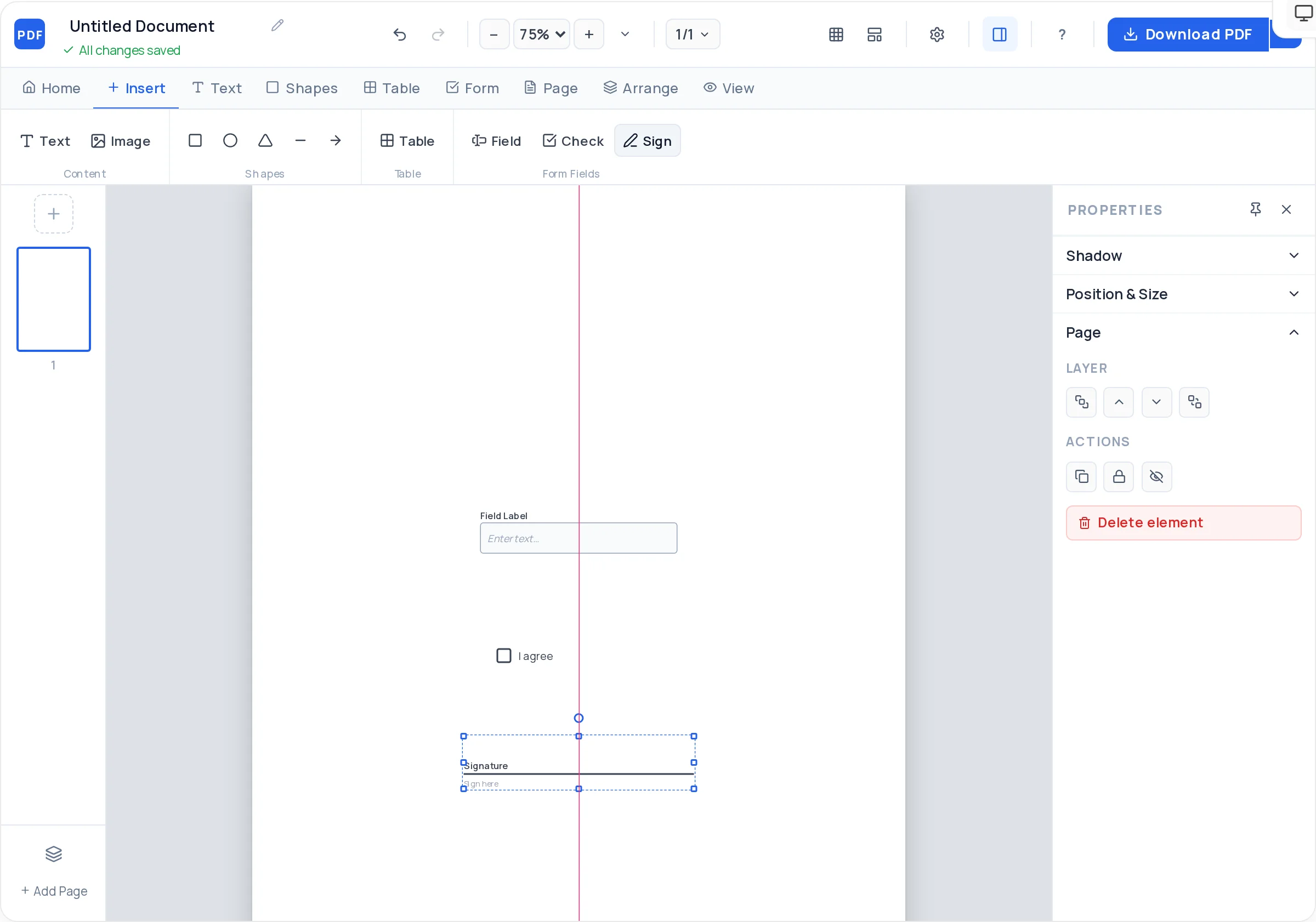The image size is (1316, 922).
Task: Select page 1 thumbnail
Action: pos(53,299)
